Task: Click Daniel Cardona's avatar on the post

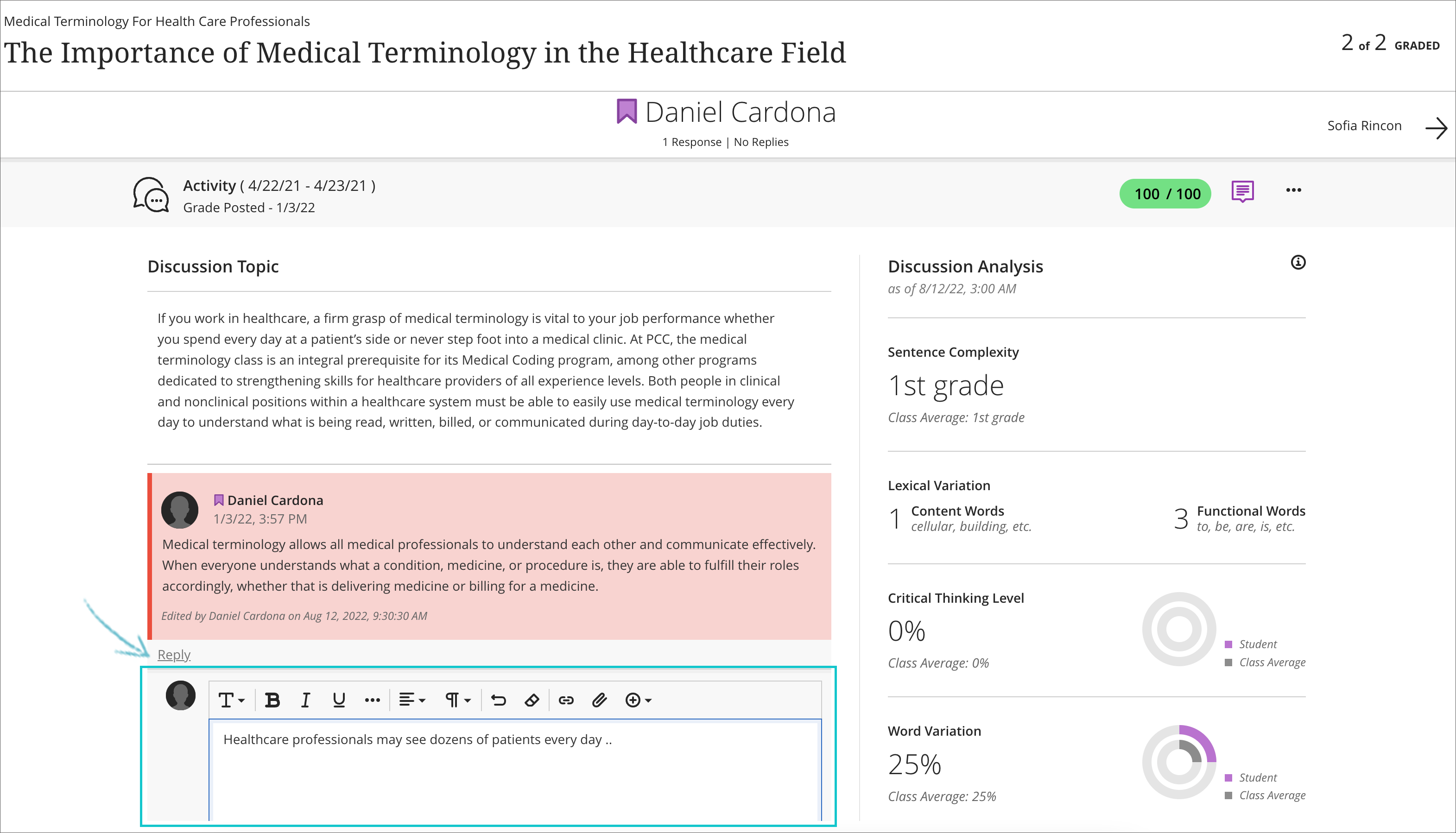Action: pos(180,510)
